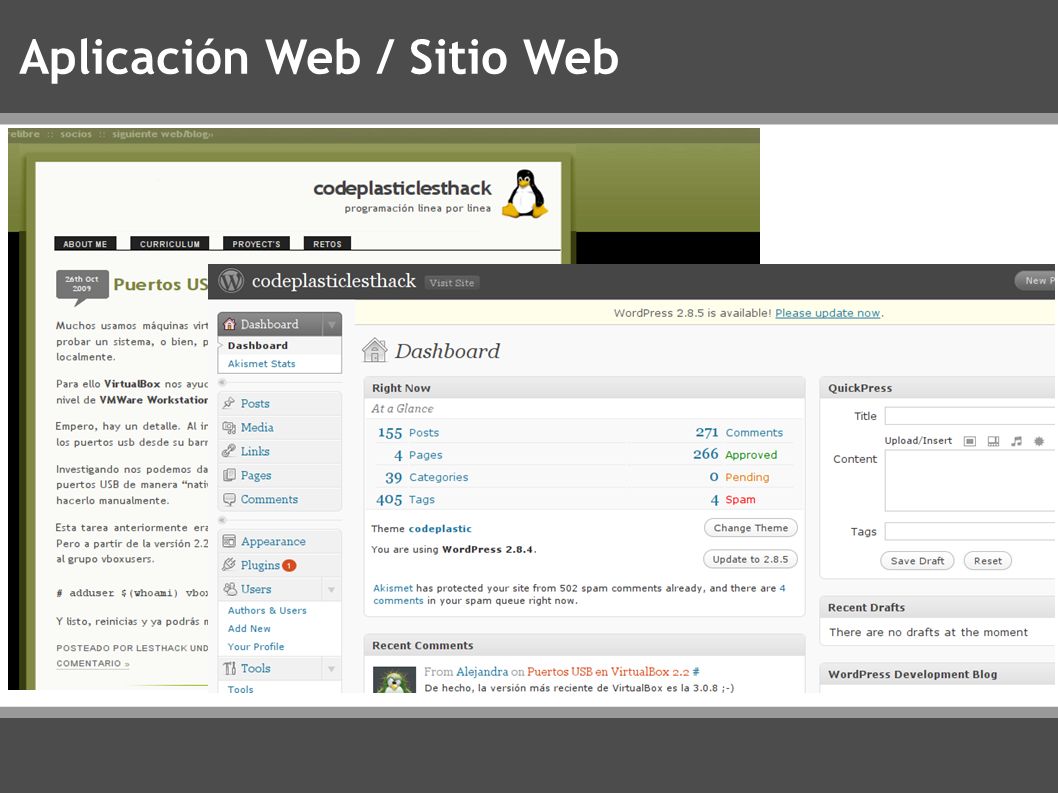
Task: Open RETOS tab on blog
Action: [x=327, y=244]
